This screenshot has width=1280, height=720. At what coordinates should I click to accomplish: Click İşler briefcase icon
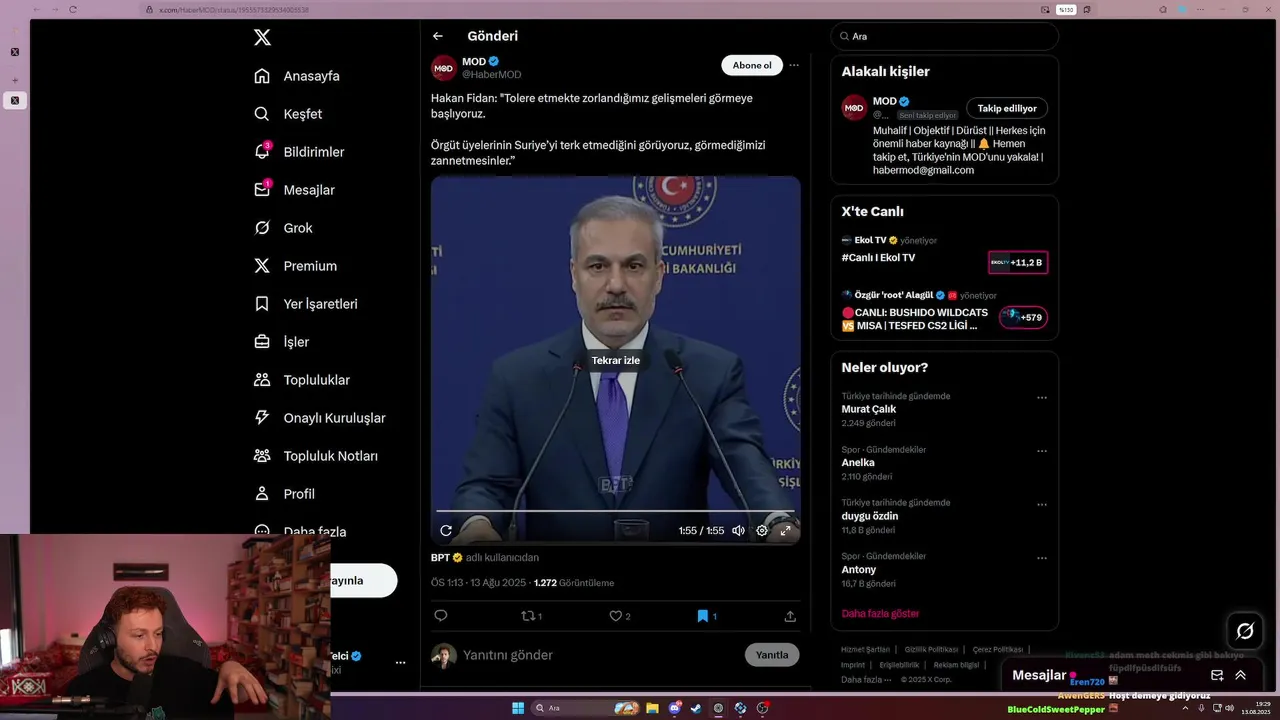[262, 342]
